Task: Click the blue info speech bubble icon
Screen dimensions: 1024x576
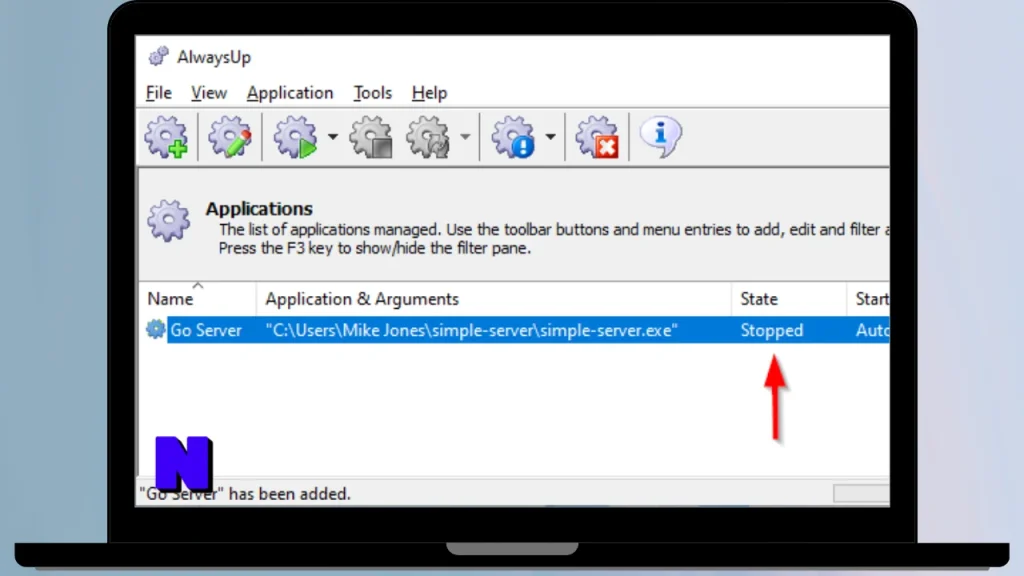Action: click(661, 137)
